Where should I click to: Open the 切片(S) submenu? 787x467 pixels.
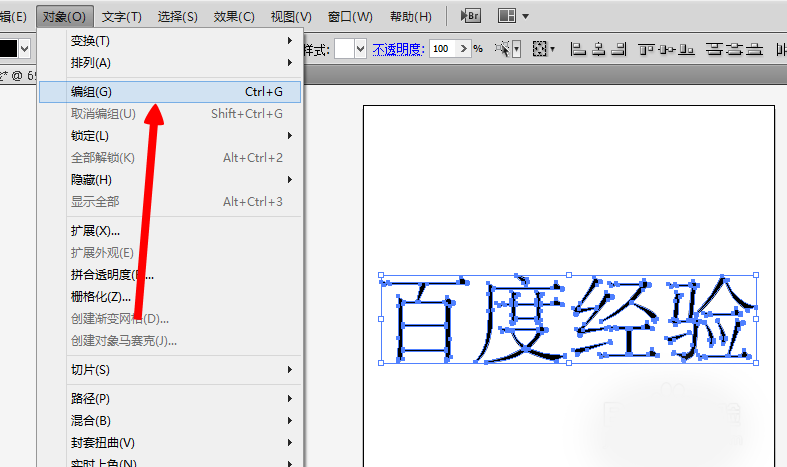tap(170, 370)
